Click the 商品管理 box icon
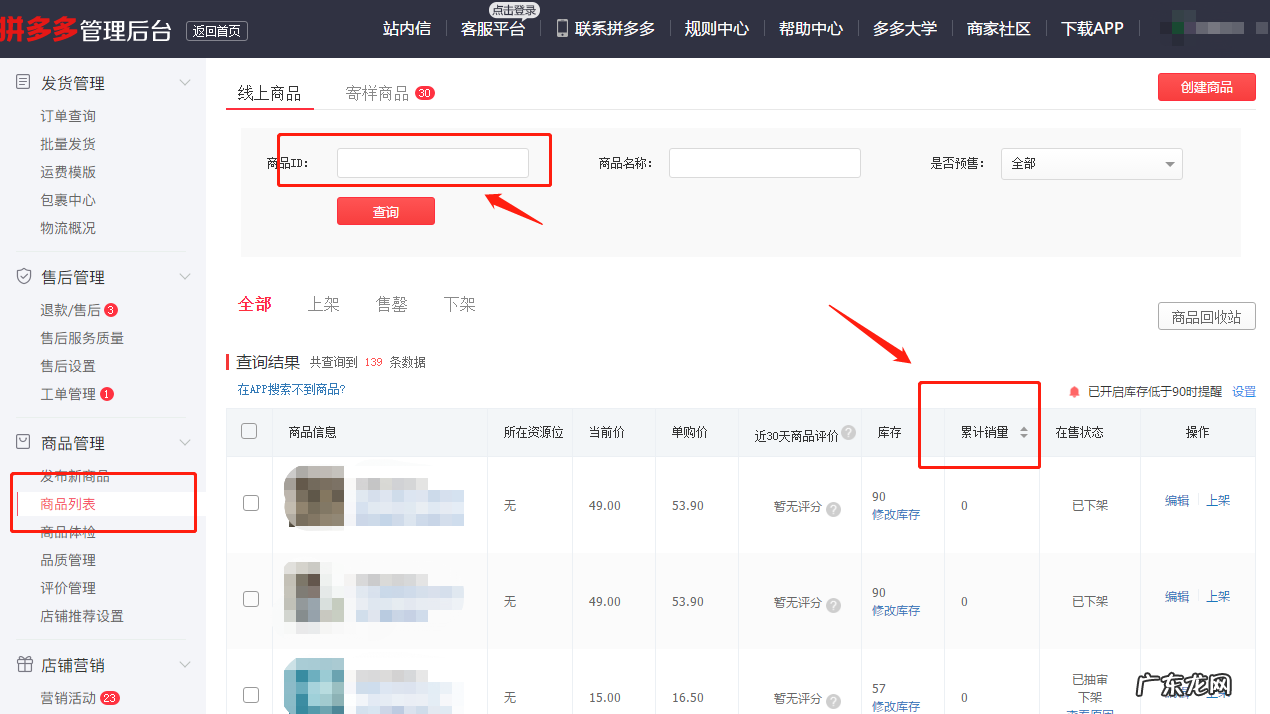Viewport: 1270px width, 714px height. click(x=23, y=443)
